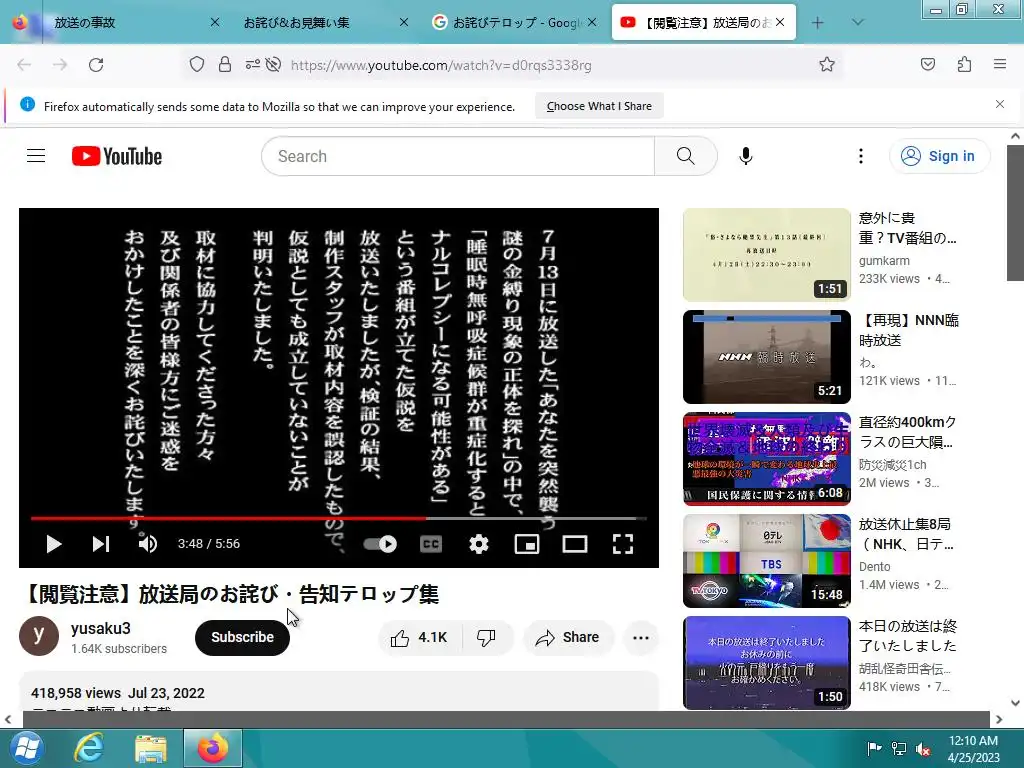Open tracking protection shield icon
Viewport: 1024px width, 768px height.
pyautogui.click(x=197, y=65)
